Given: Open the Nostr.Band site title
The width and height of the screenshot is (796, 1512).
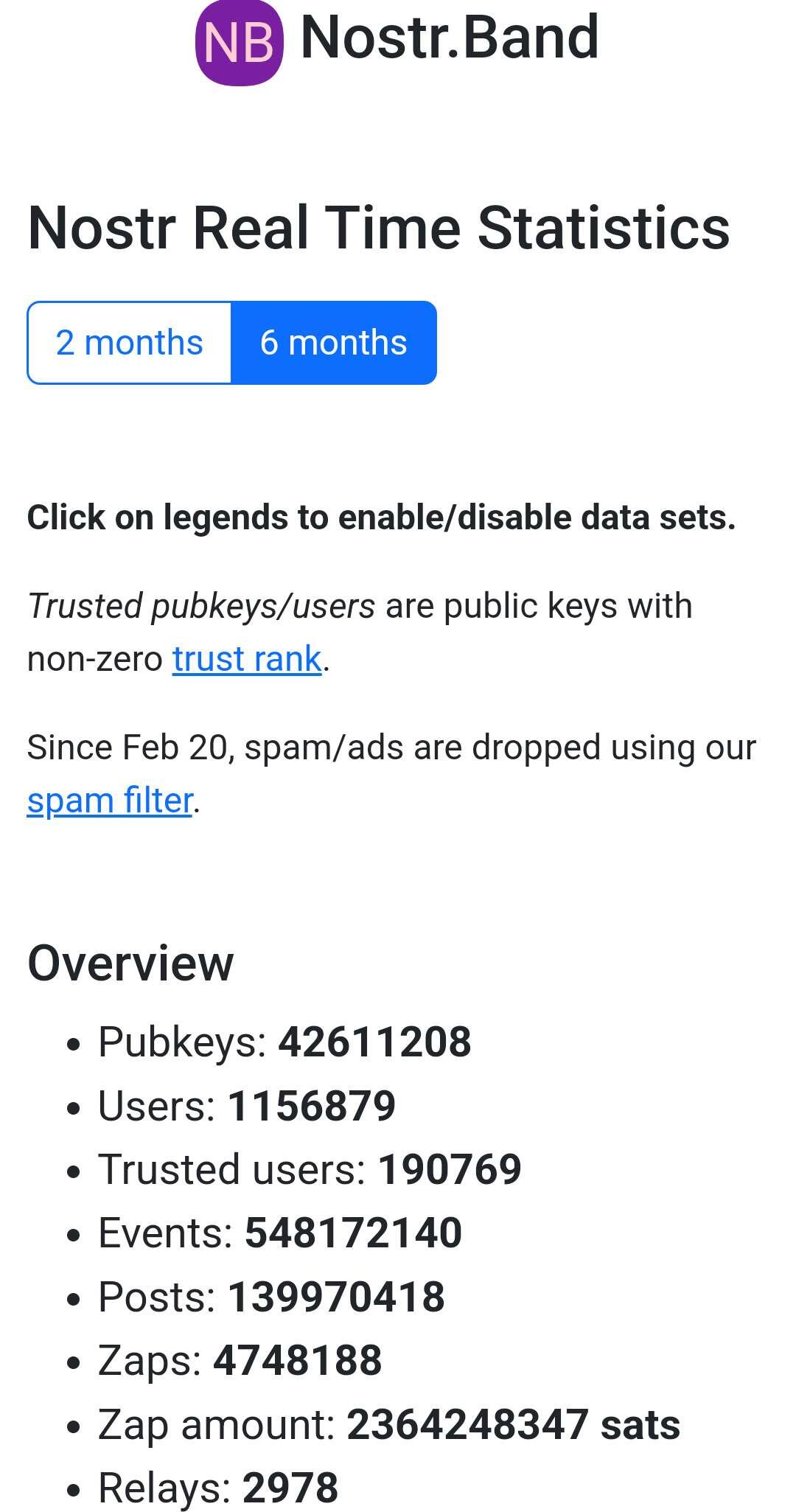Looking at the screenshot, I should pos(450,37).
